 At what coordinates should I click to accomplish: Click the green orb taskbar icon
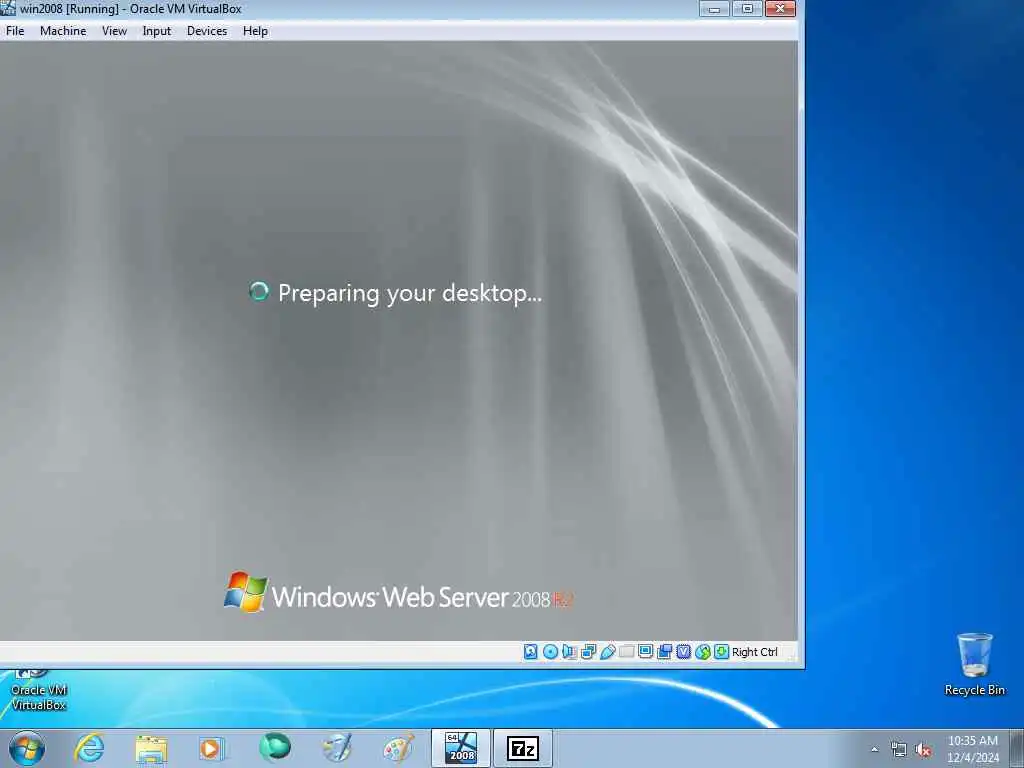274,748
